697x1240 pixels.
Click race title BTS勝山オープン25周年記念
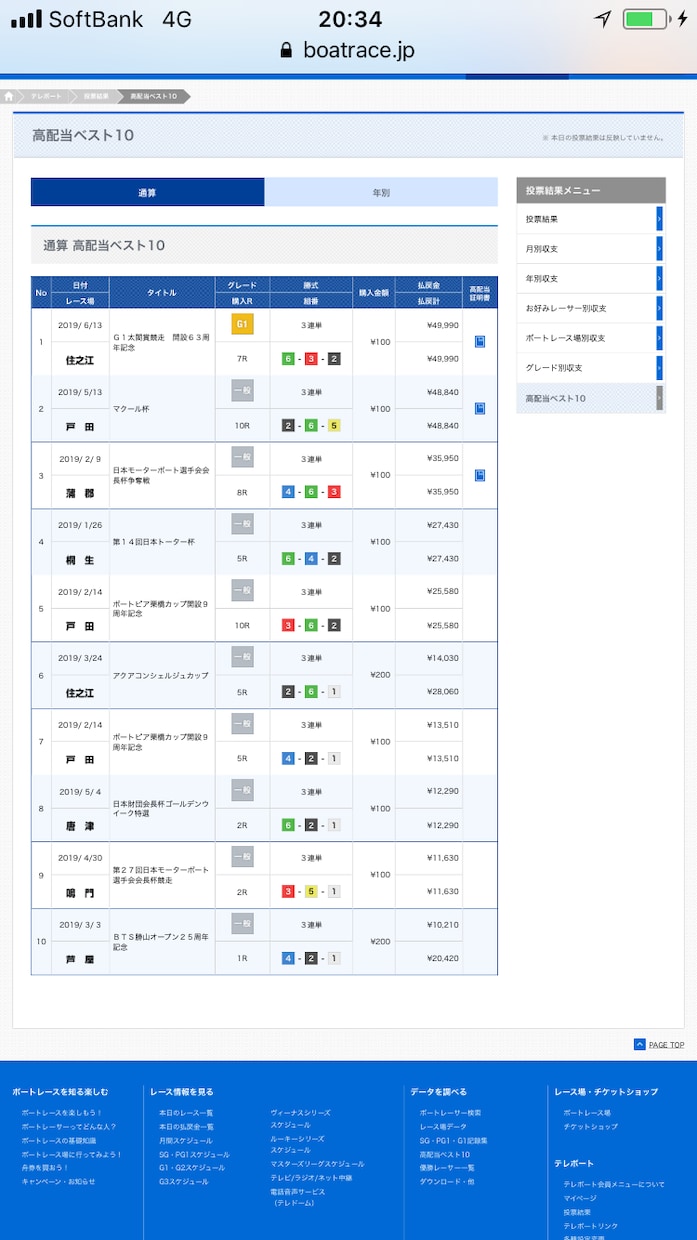coord(161,941)
